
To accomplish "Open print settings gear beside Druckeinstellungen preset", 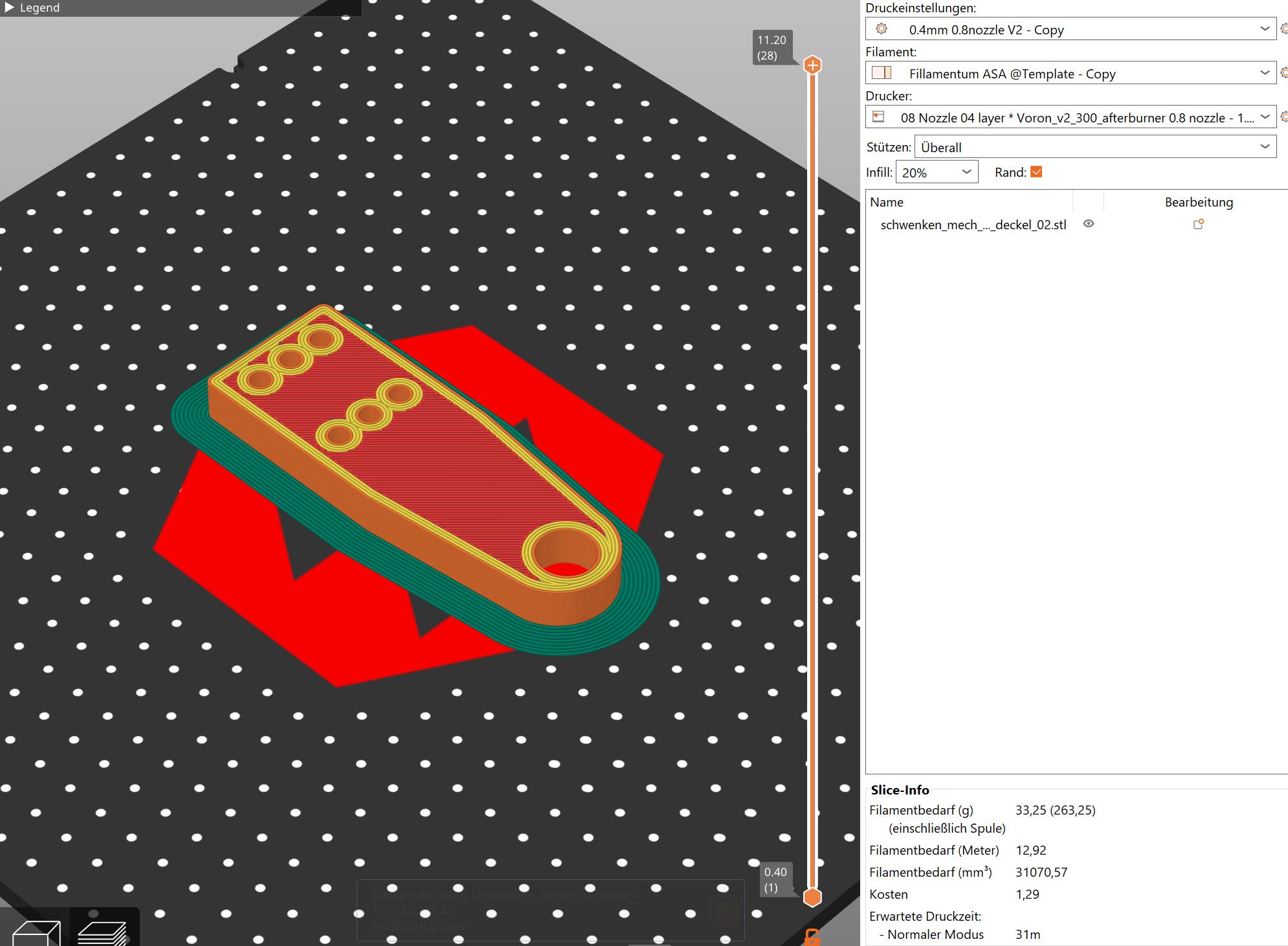I will click(x=1283, y=29).
